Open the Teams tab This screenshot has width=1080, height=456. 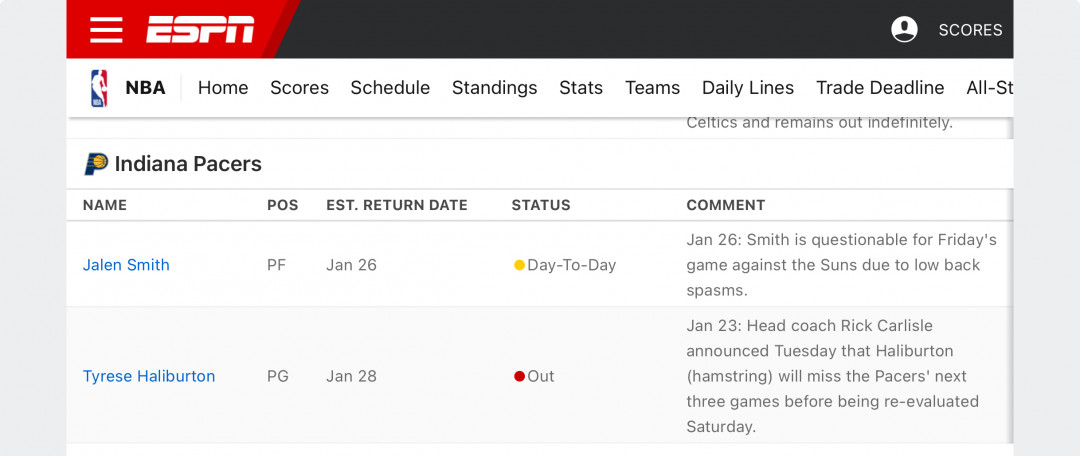pyautogui.click(x=652, y=88)
